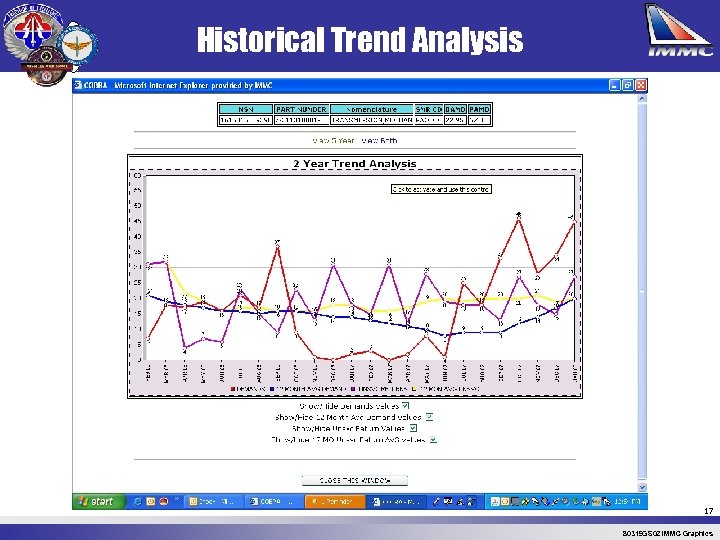This screenshot has height=540, width=720.
Task: Open the View Both link
Action: (x=379, y=141)
